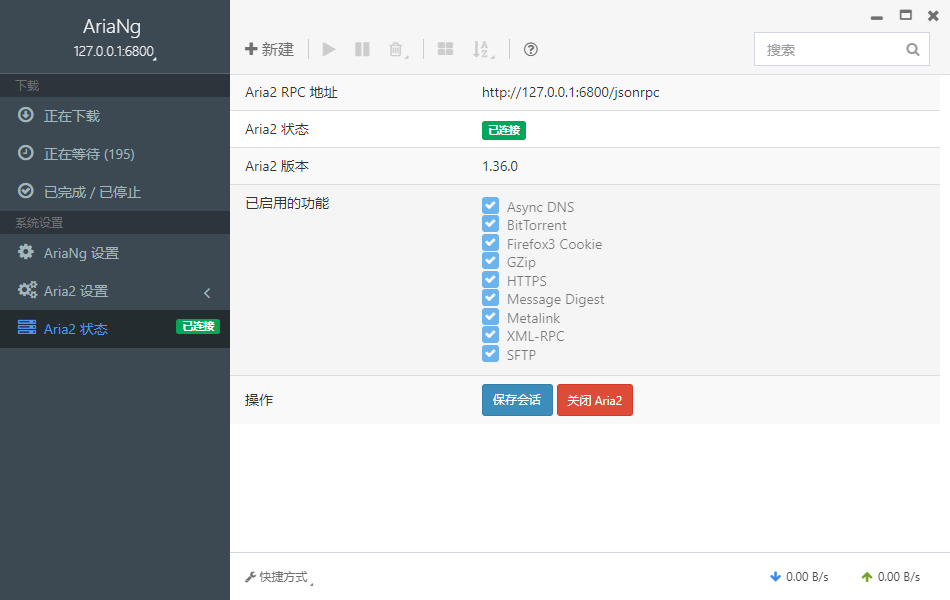Click the 搜索 search input field
The width and height of the screenshot is (950, 600).
point(830,49)
